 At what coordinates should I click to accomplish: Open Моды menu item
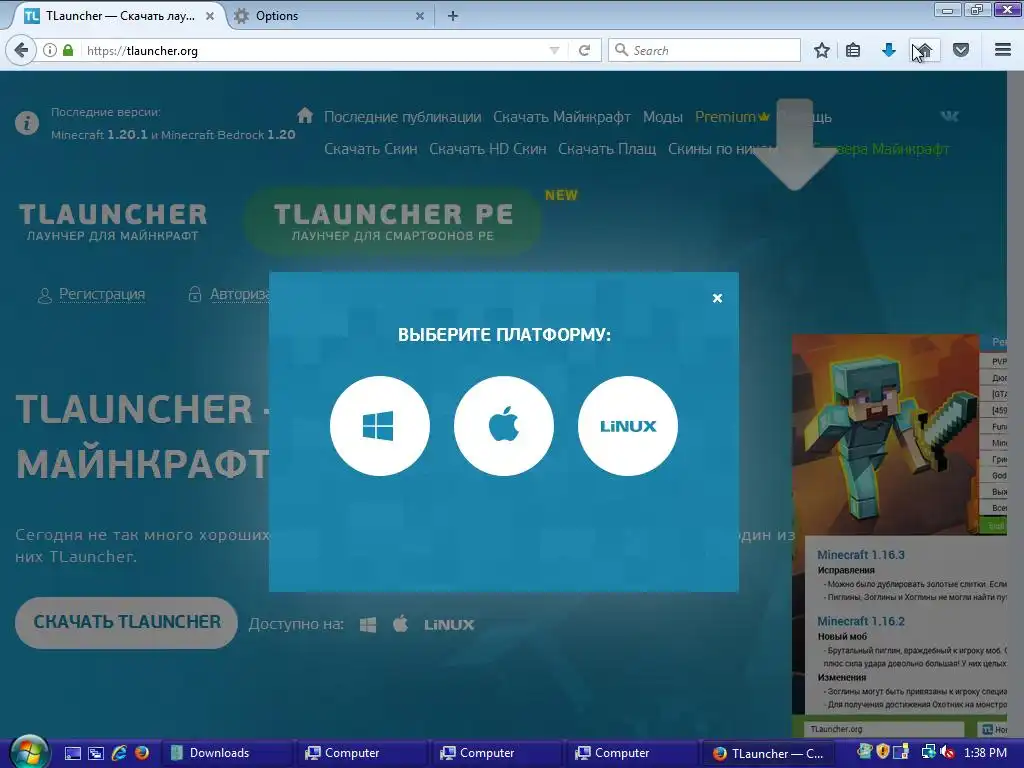coord(663,117)
